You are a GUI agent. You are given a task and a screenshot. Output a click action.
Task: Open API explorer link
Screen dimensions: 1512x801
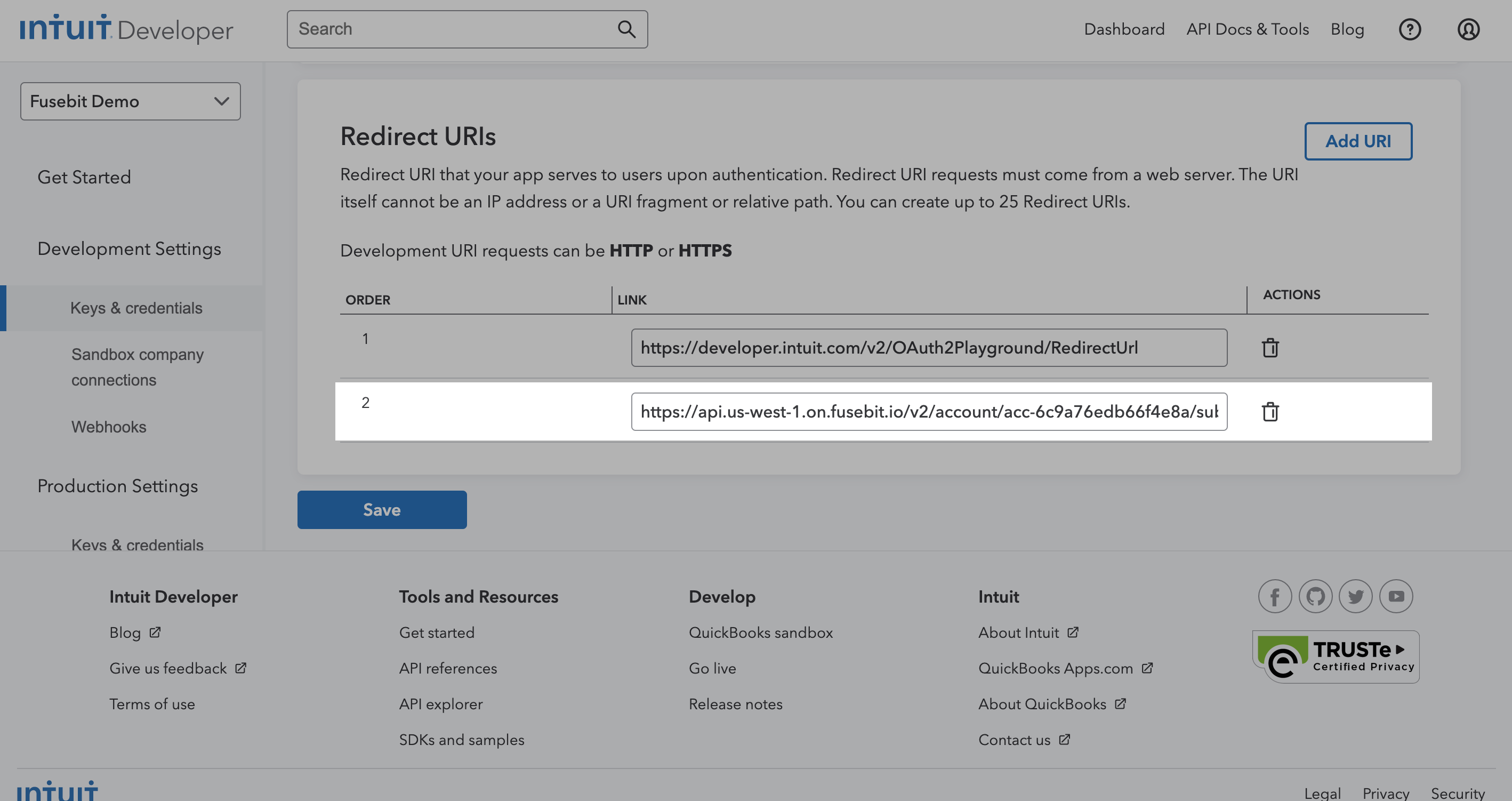[441, 704]
